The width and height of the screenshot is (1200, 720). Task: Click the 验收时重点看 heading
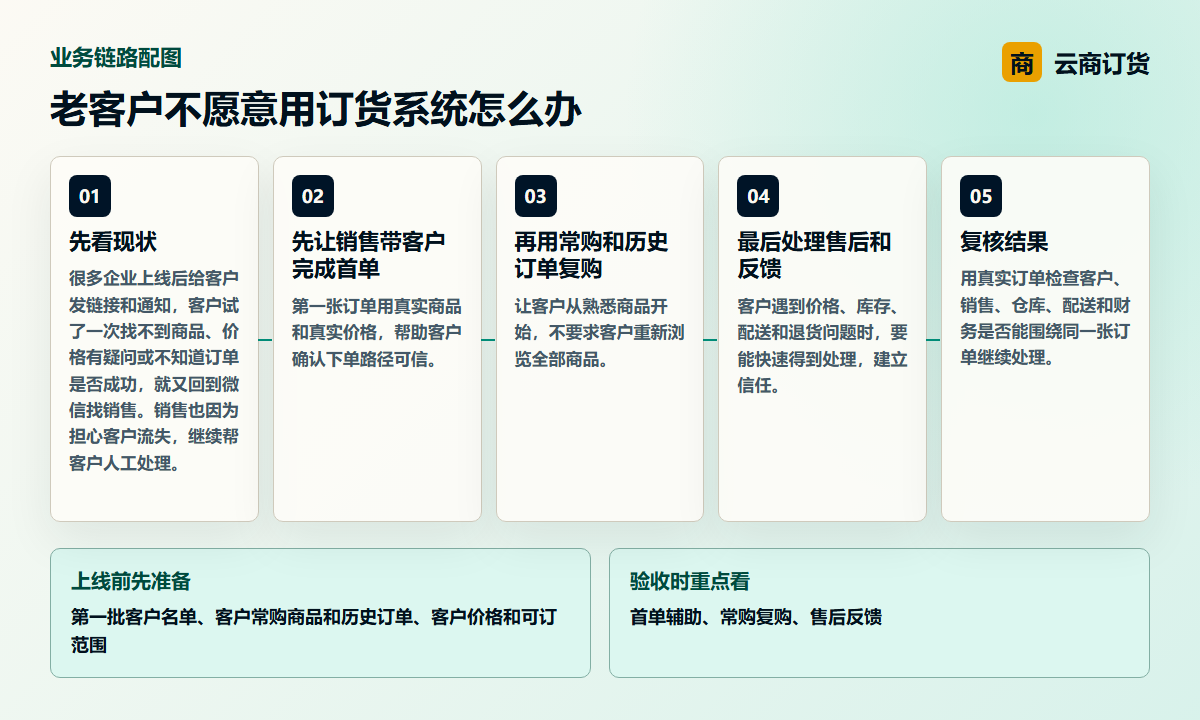[x=690, y=581]
